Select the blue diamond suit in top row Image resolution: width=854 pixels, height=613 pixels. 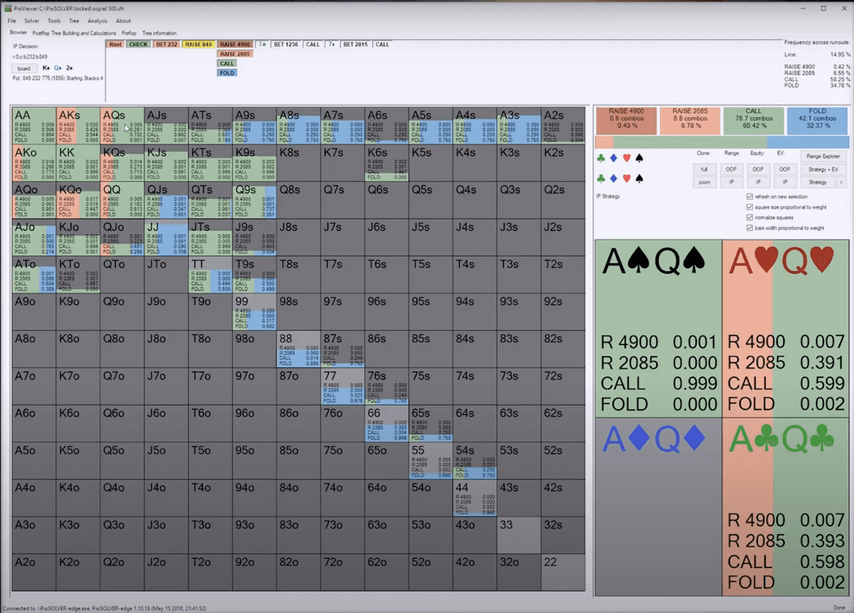pyautogui.click(x=613, y=158)
